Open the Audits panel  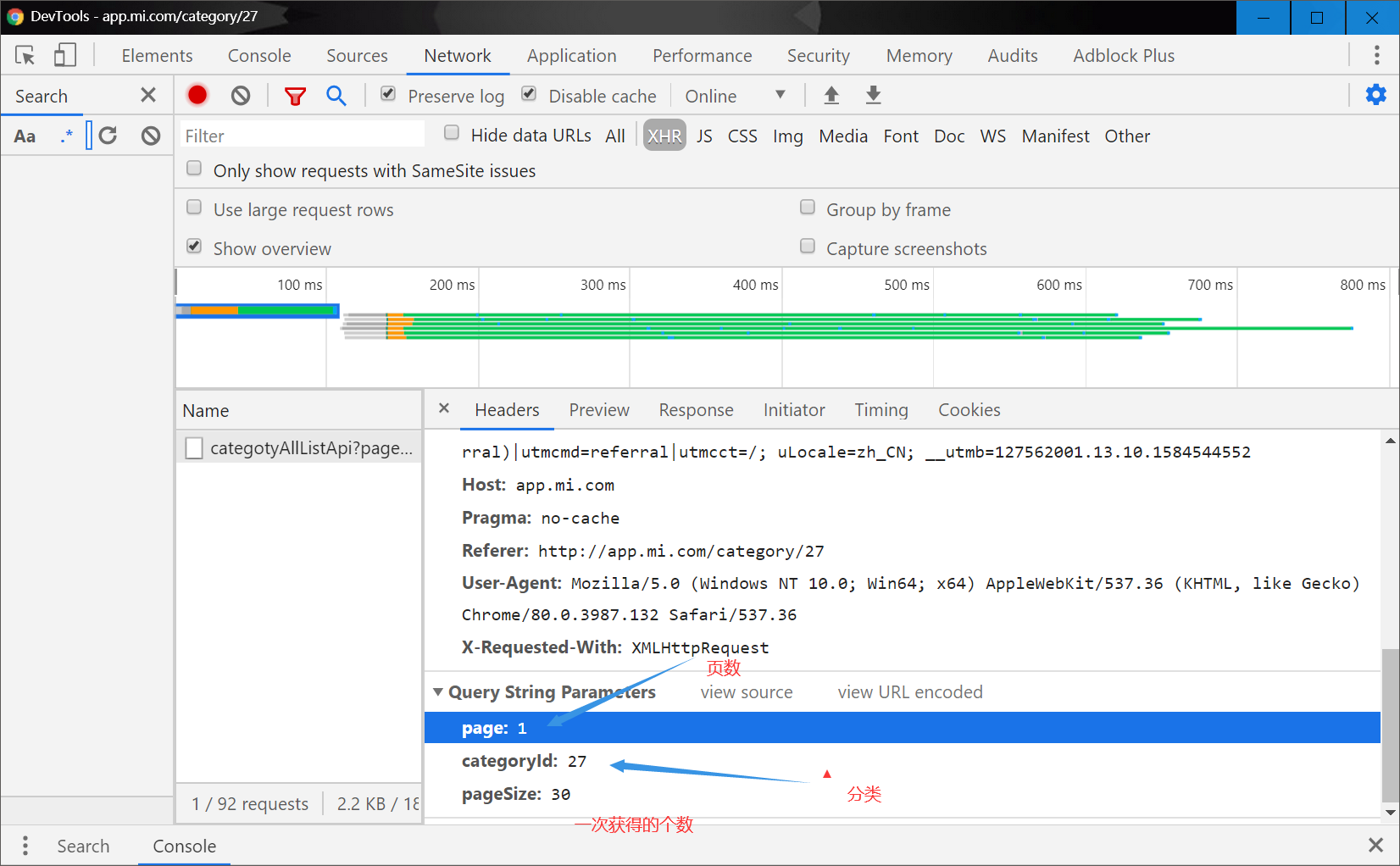point(1013,56)
